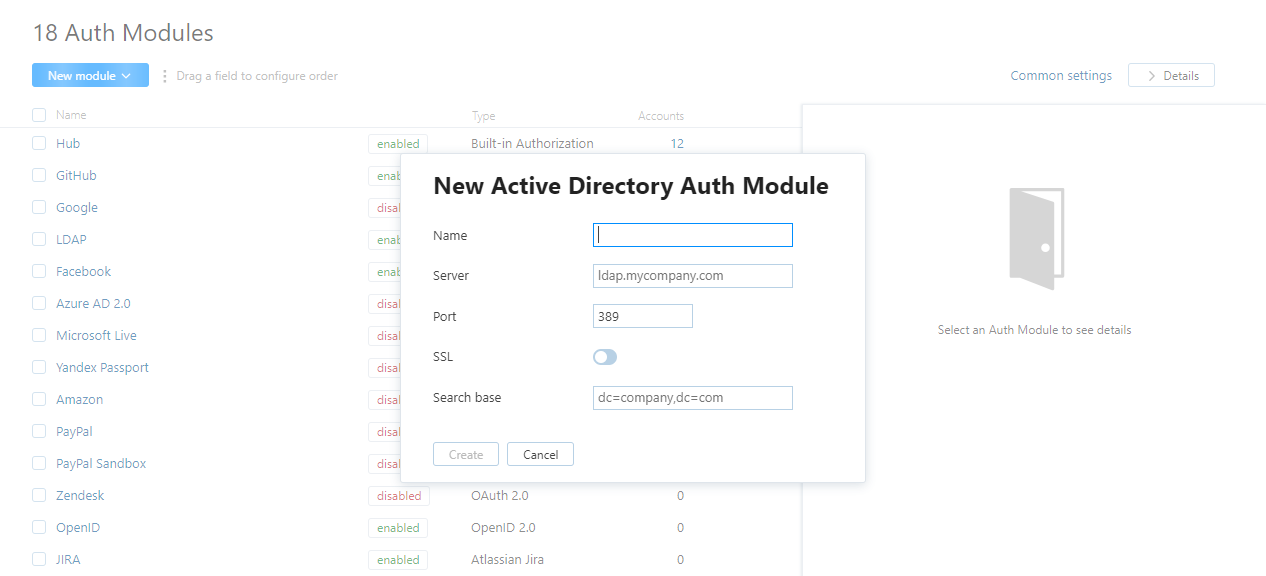
Task: Check the Facebook module checkbox
Action: click(x=38, y=271)
